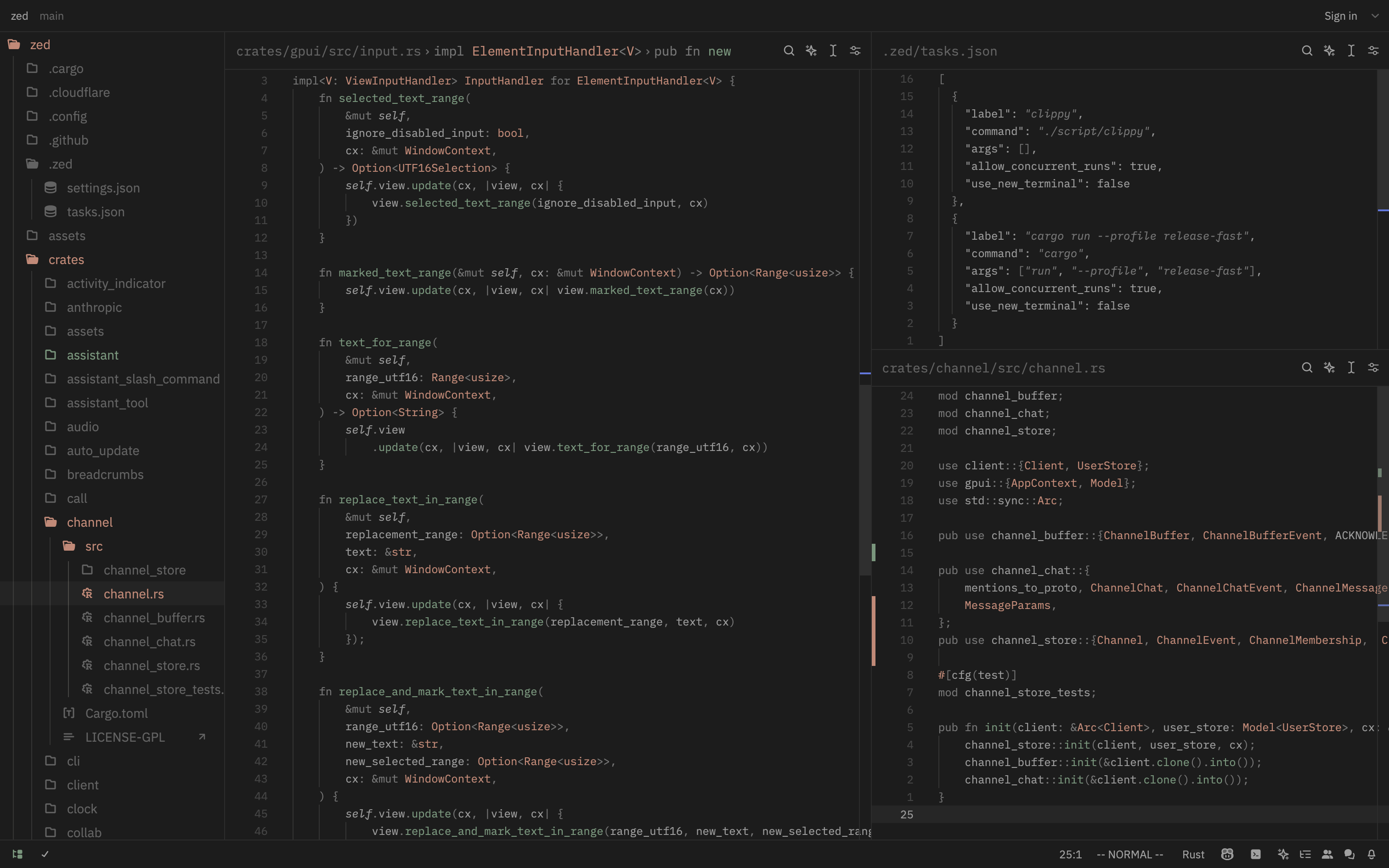Open the Rust language selector
Viewport: 1389px width, 868px height.
pyautogui.click(x=1193, y=854)
